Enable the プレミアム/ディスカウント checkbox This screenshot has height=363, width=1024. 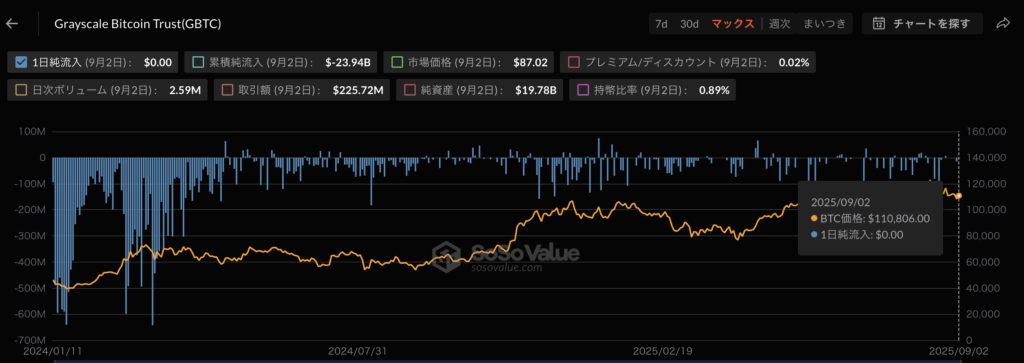(x=574, y=63)
